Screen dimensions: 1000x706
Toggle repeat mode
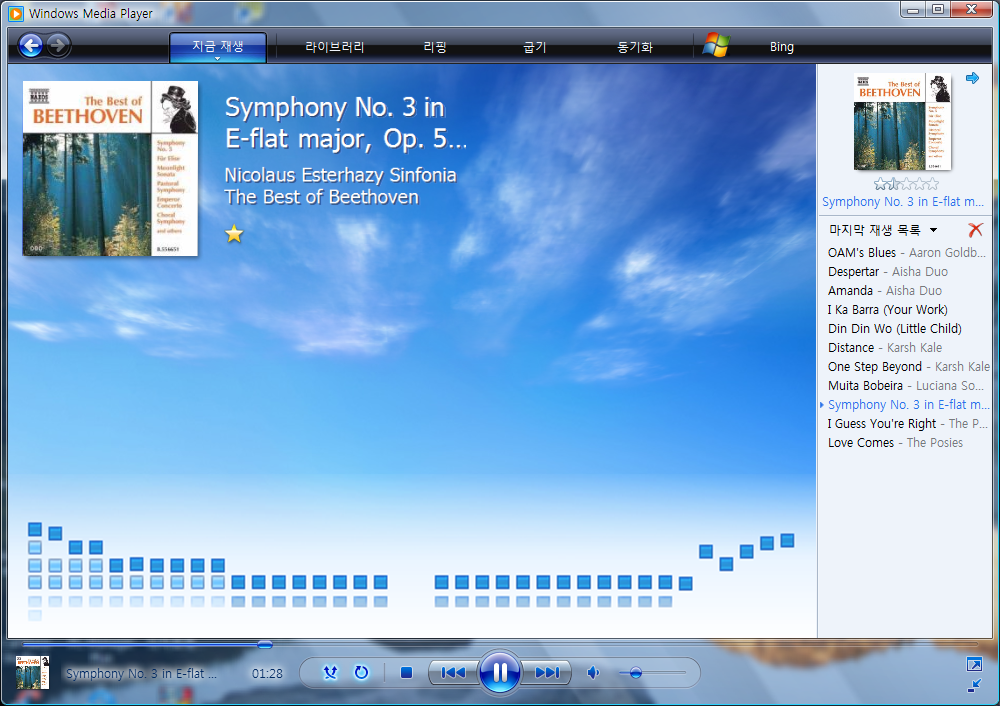361,672
